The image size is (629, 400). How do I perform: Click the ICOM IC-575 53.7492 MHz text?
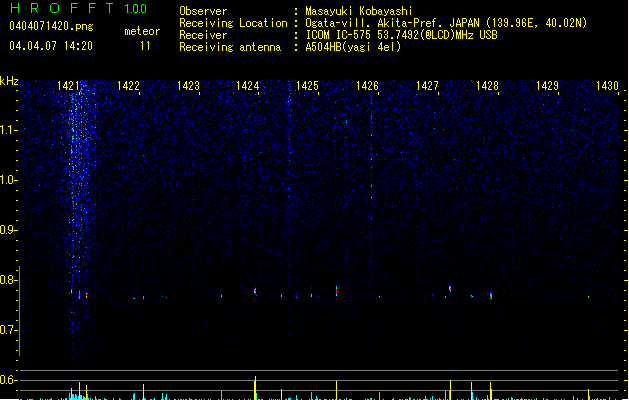coord(401,35)
